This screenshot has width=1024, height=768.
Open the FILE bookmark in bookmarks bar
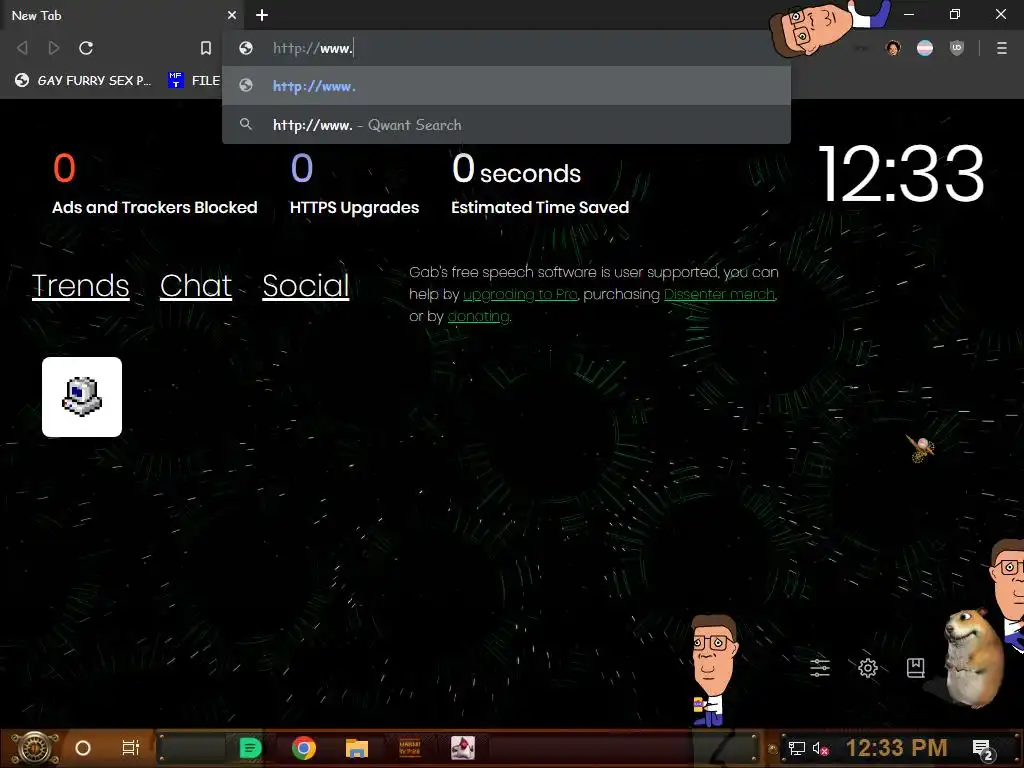click(x=194, y=80)
